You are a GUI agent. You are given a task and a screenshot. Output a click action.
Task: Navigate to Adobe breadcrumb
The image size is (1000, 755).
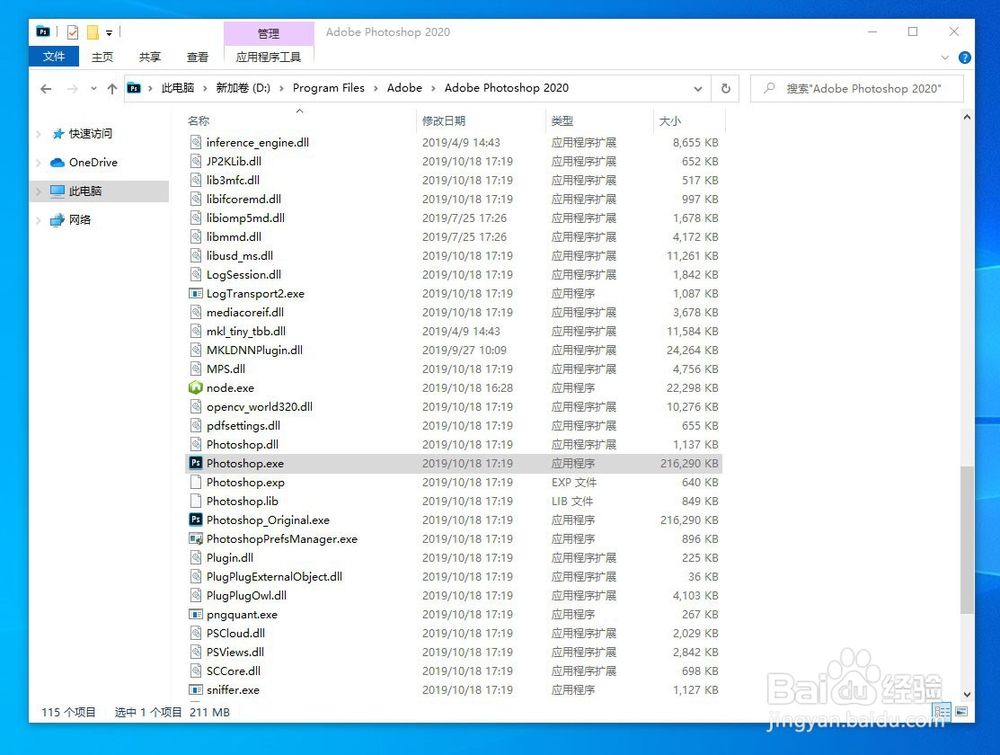pos(404,88)
